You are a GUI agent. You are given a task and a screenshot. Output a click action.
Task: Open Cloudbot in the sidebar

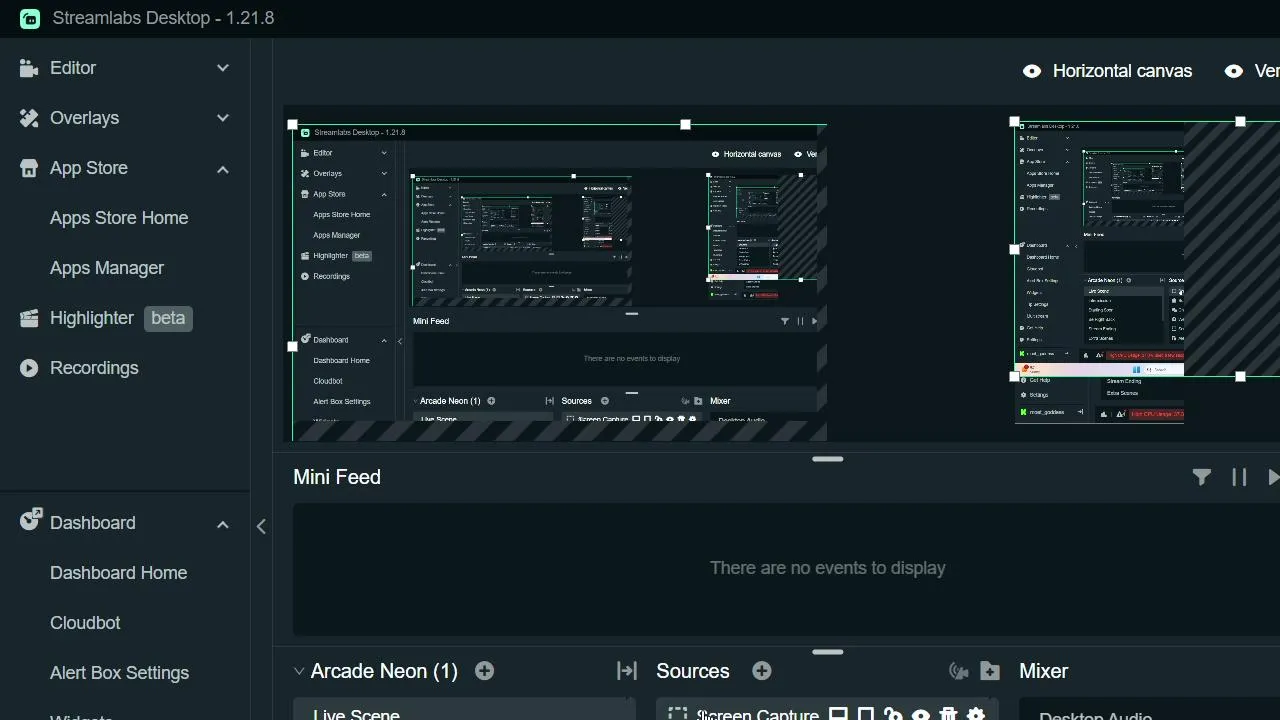(85, 623)
